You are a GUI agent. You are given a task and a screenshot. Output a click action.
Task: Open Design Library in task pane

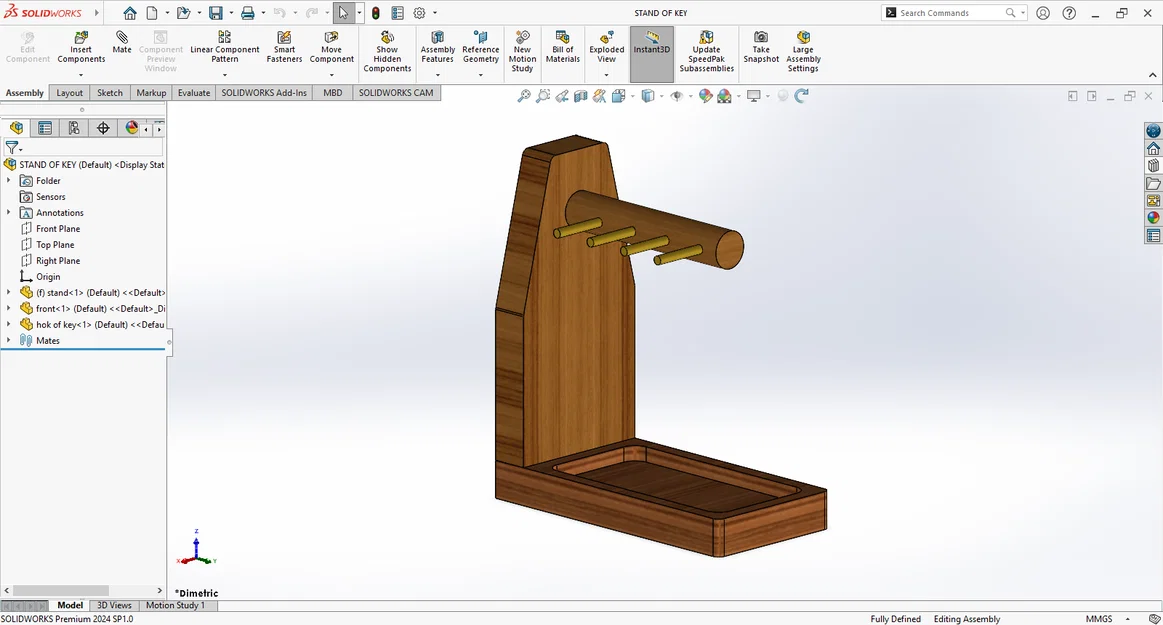[x=1153, y=166]
